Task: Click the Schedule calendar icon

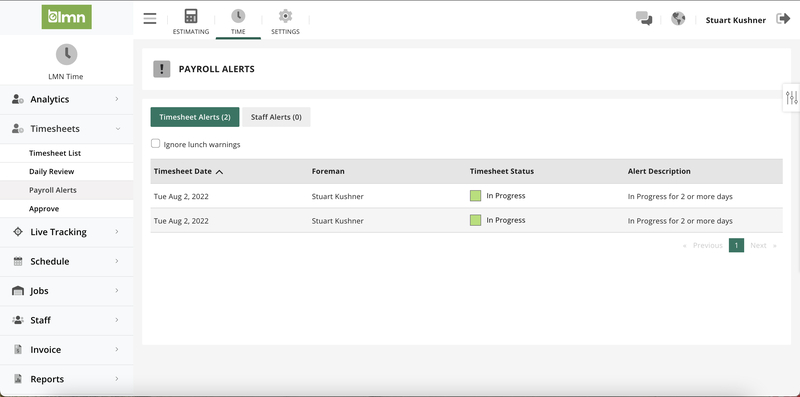Action: click(18, 261)
